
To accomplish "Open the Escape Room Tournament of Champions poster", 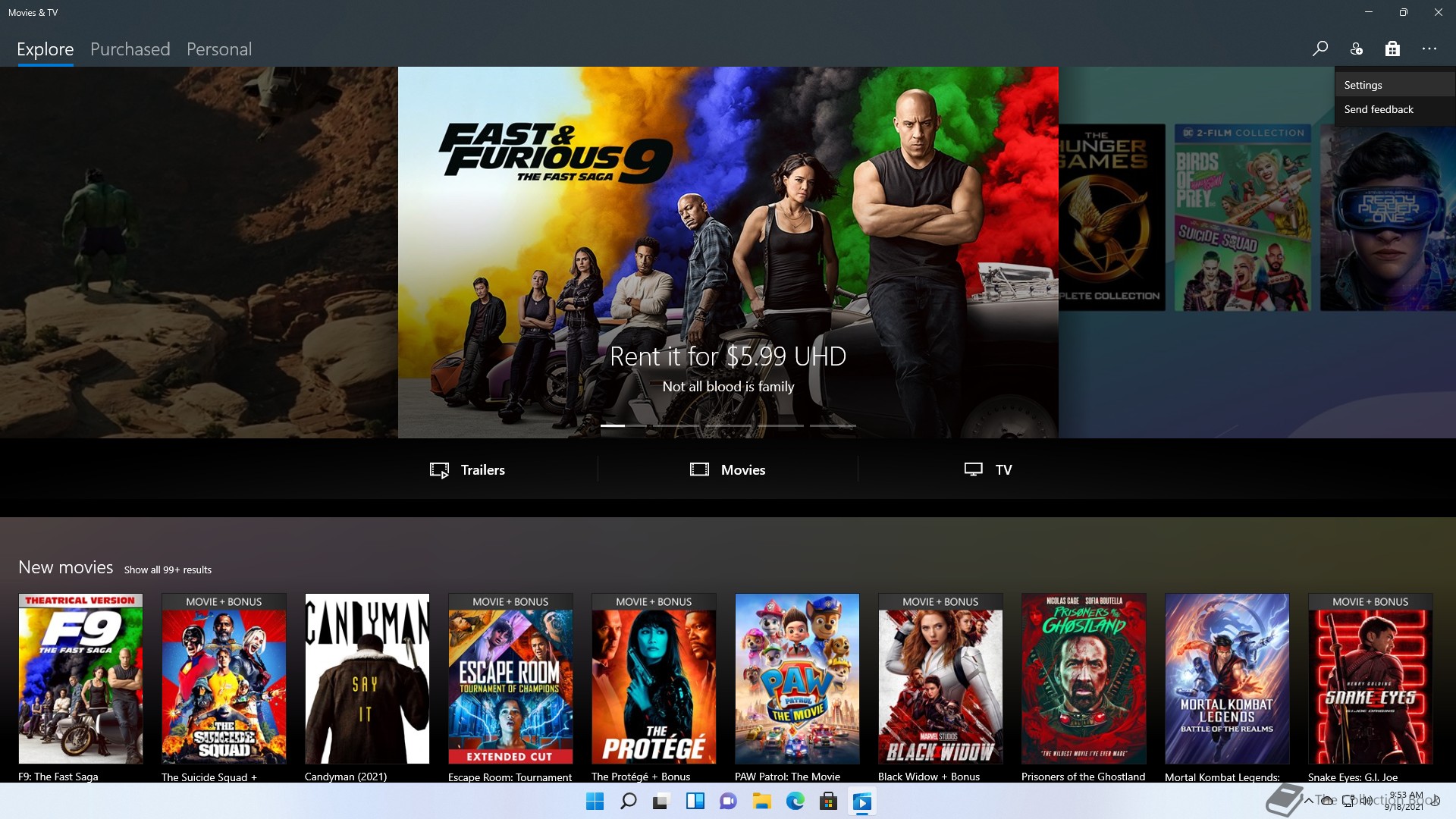I will tap(510, 679).
